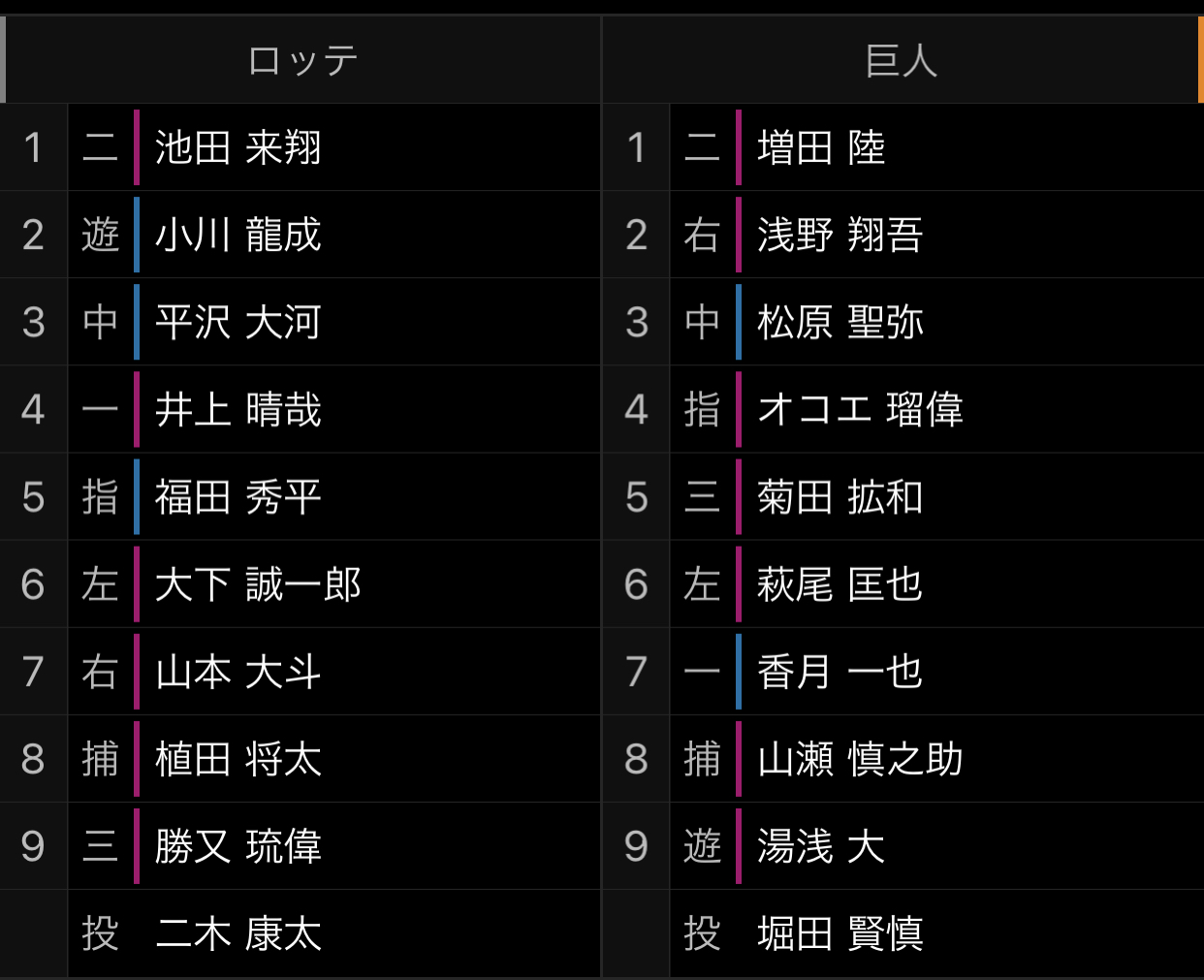Open third baseman 菊田 拡和
This screenshot has width=1204, height=980.
tap(840, 497)
